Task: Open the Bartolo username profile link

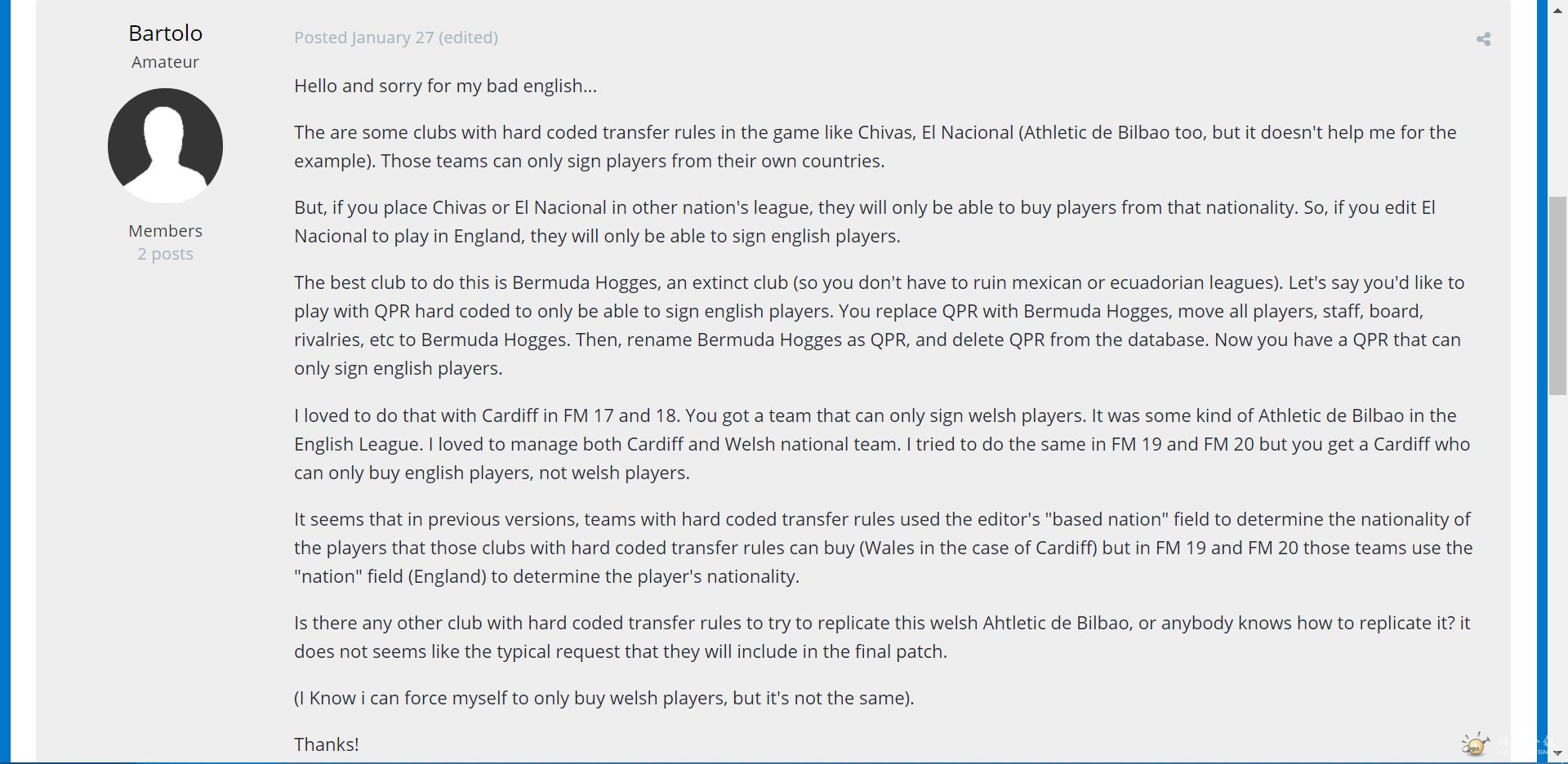Action: (x=165, y=33)
